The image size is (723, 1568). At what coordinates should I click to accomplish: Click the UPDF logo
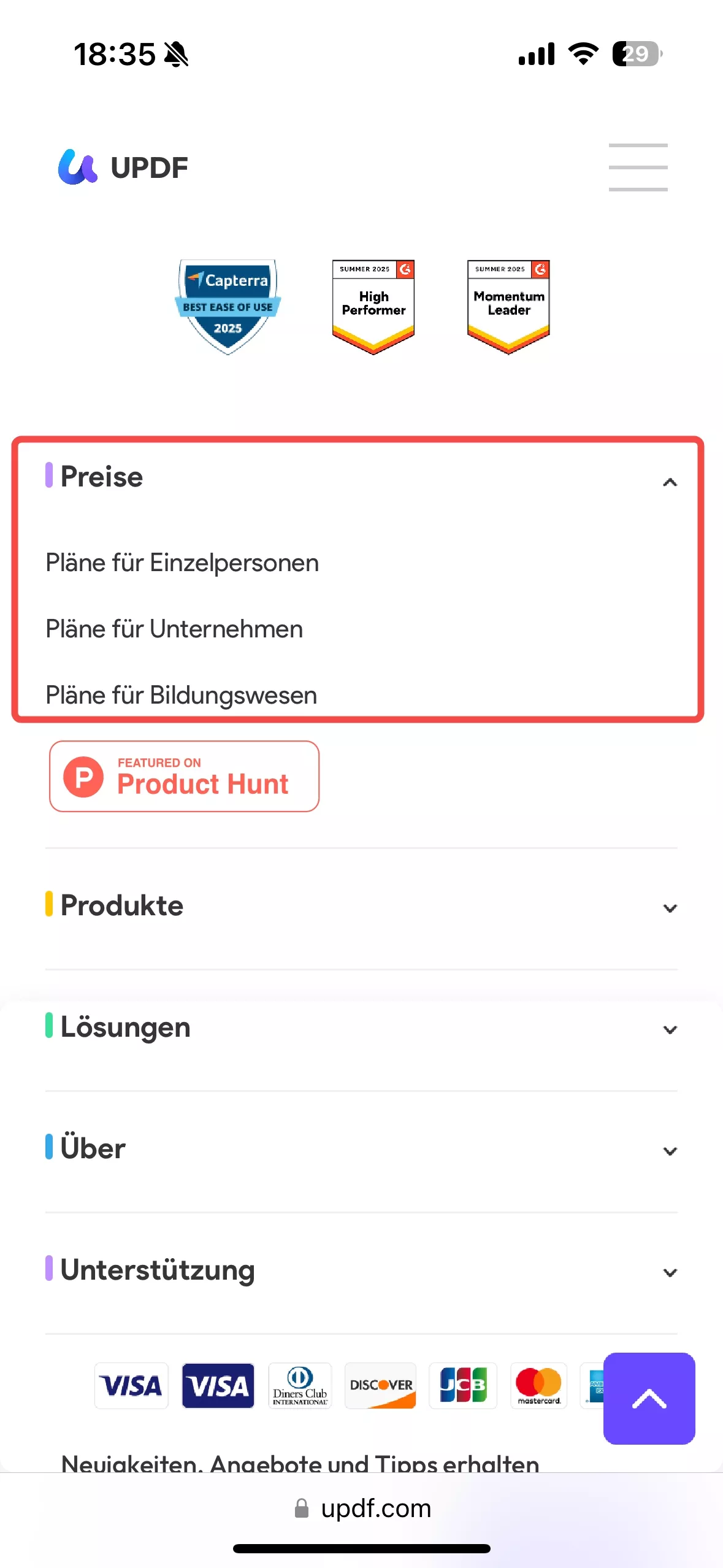pyautogui.click(x=123, y=167)
